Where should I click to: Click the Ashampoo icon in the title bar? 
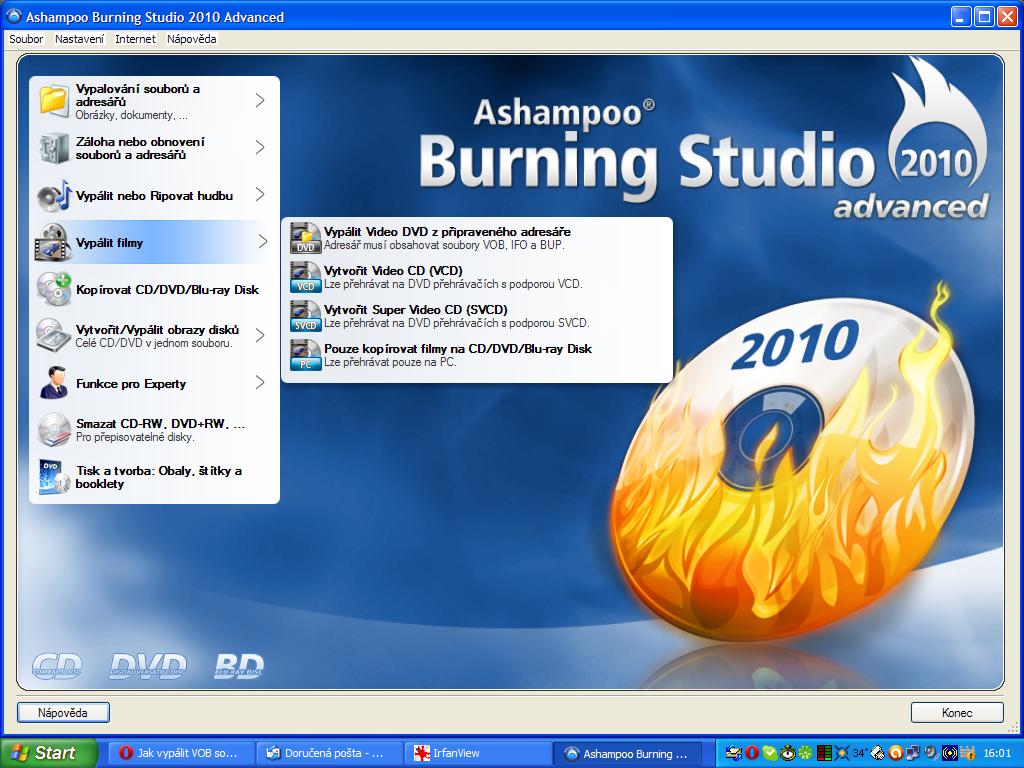13,16
